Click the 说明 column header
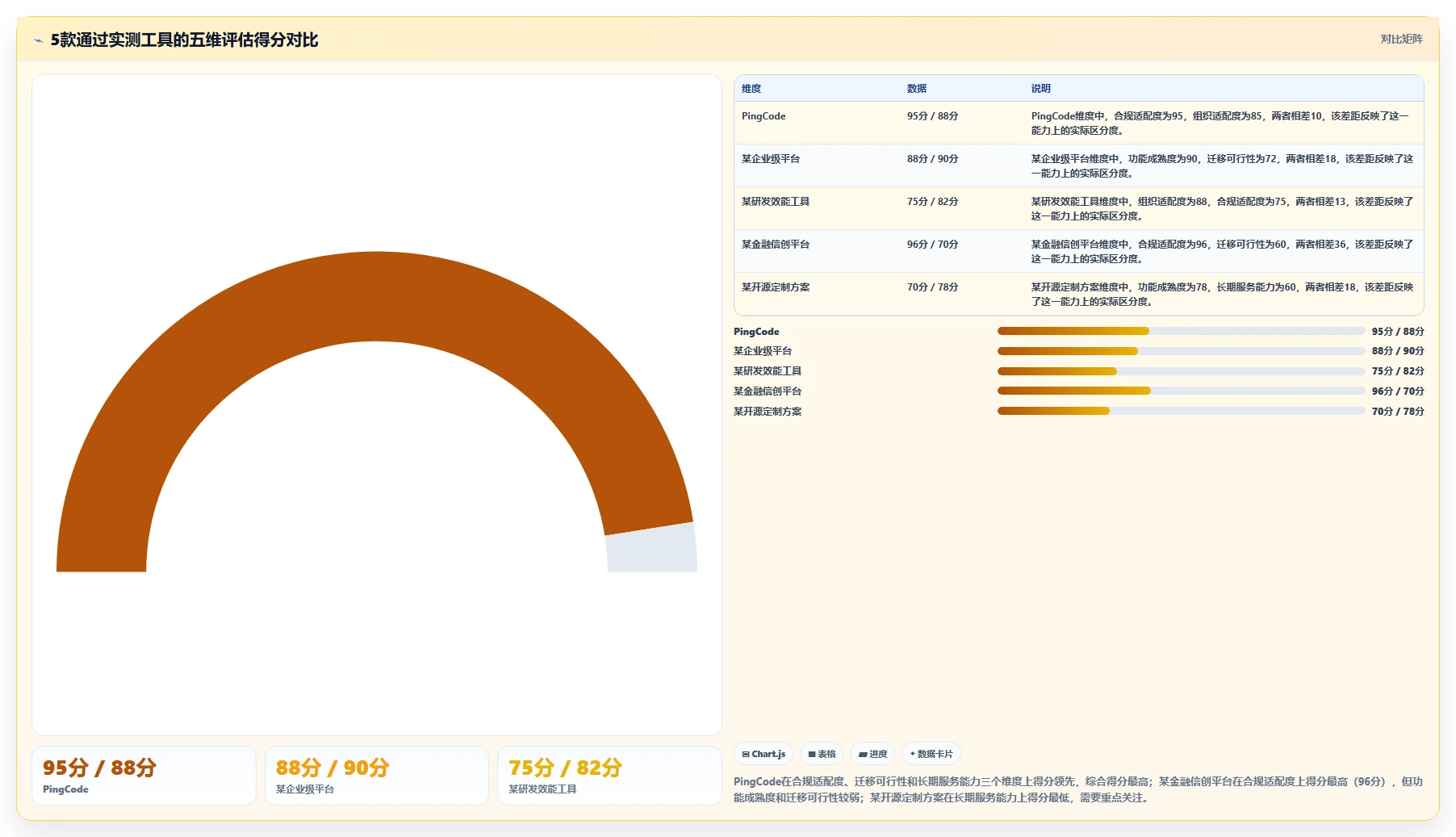Viewport: 1456px width, 837px height. coord(1041,89)
